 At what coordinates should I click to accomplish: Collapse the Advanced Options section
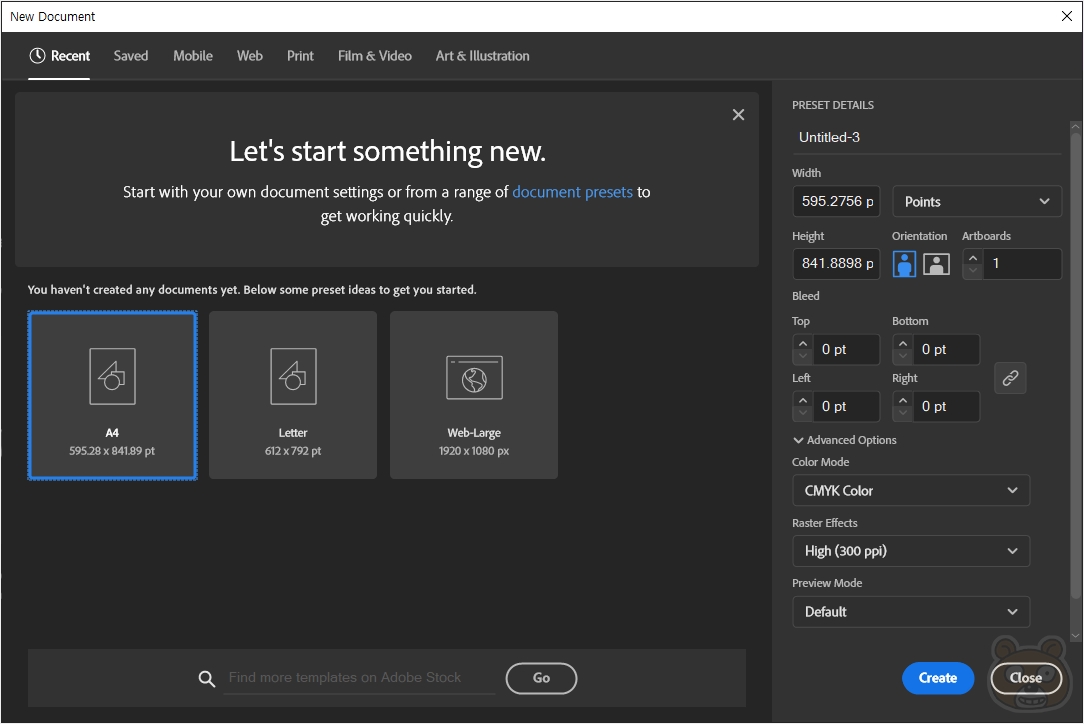click(844, 440)
